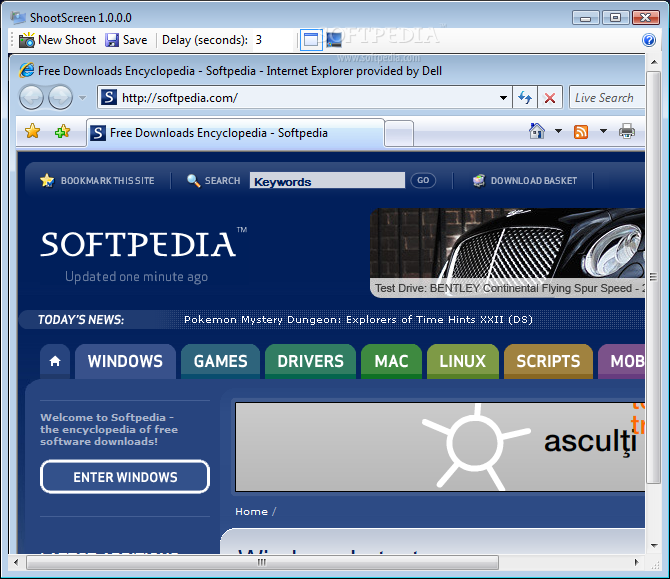Switch to the WINDOWS category tab
The image size is (670, 579).
point(125,362)
